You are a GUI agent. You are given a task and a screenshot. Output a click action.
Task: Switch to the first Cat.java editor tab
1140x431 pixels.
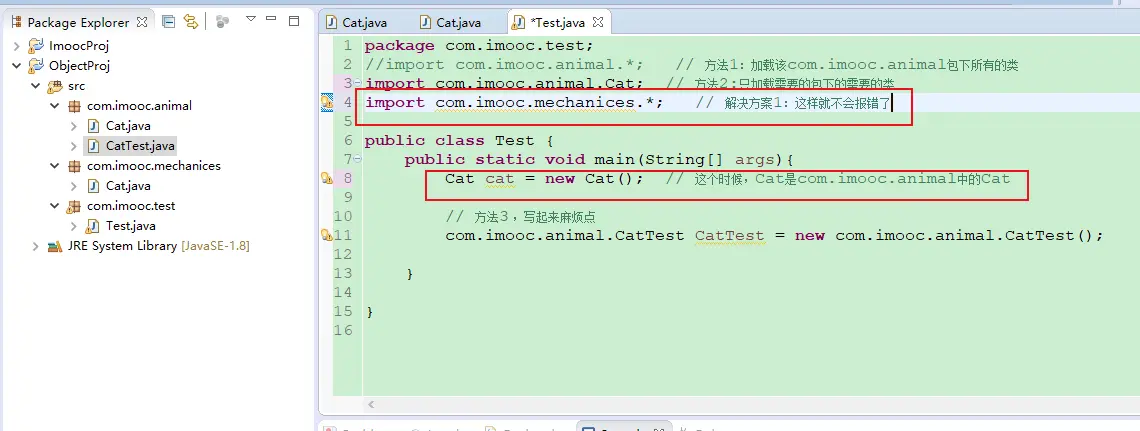click(364, 22)
